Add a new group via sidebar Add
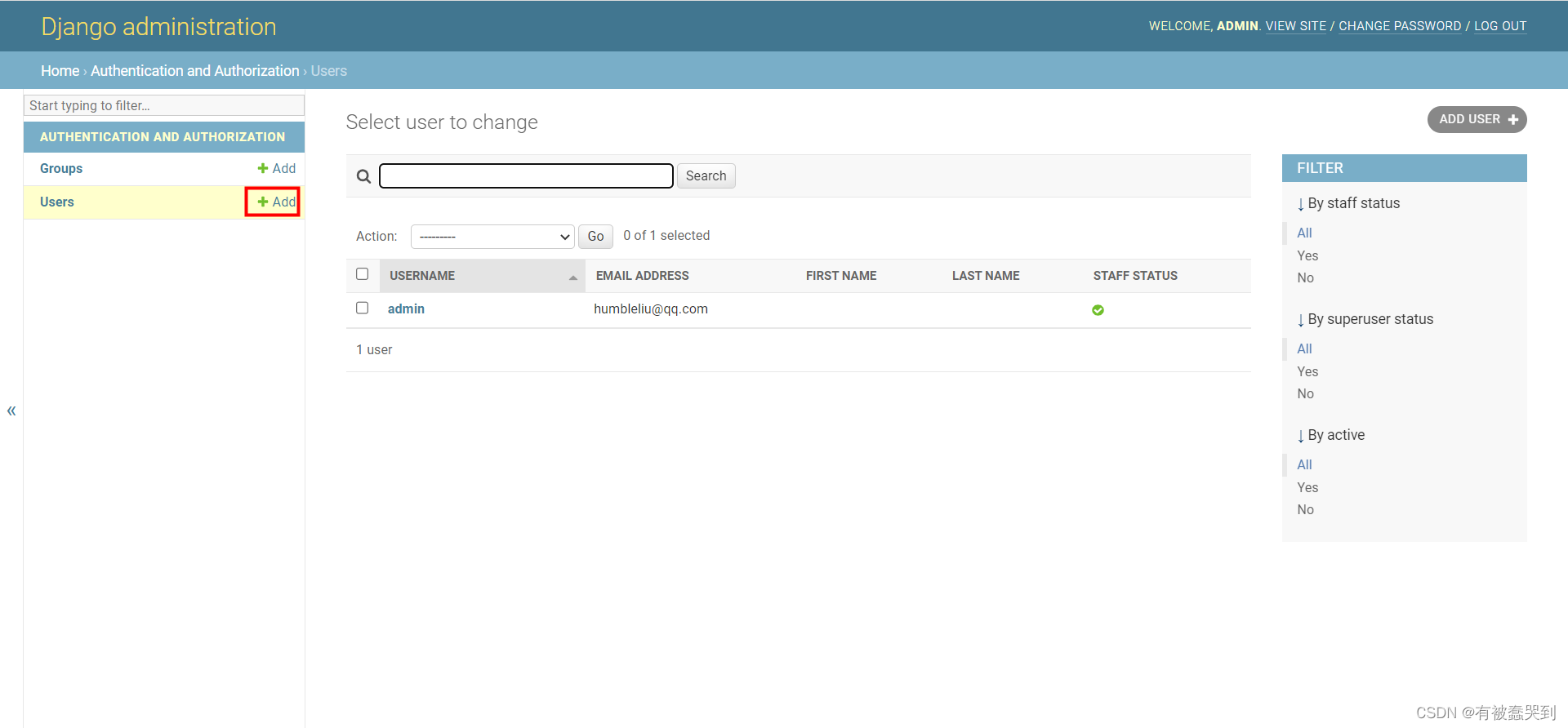Image resolution: width=1568 pixels, height=728 pixels. point(277,168)
